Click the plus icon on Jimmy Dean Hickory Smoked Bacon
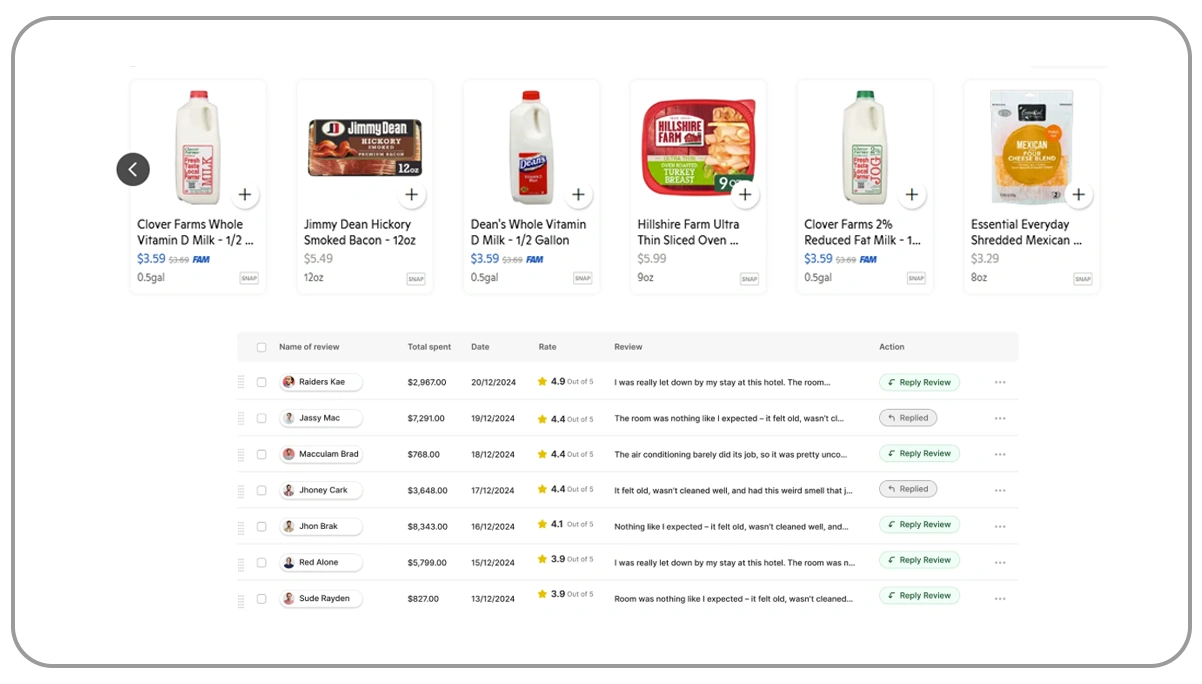 [412, 195]
